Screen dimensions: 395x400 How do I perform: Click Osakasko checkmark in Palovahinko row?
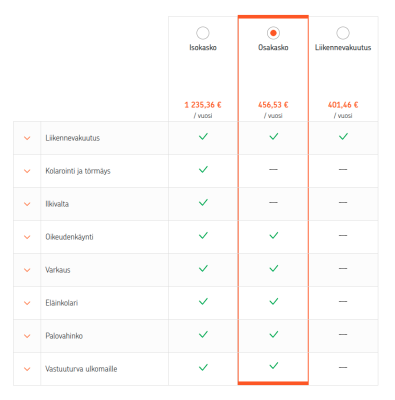click(x=274, y=334)
